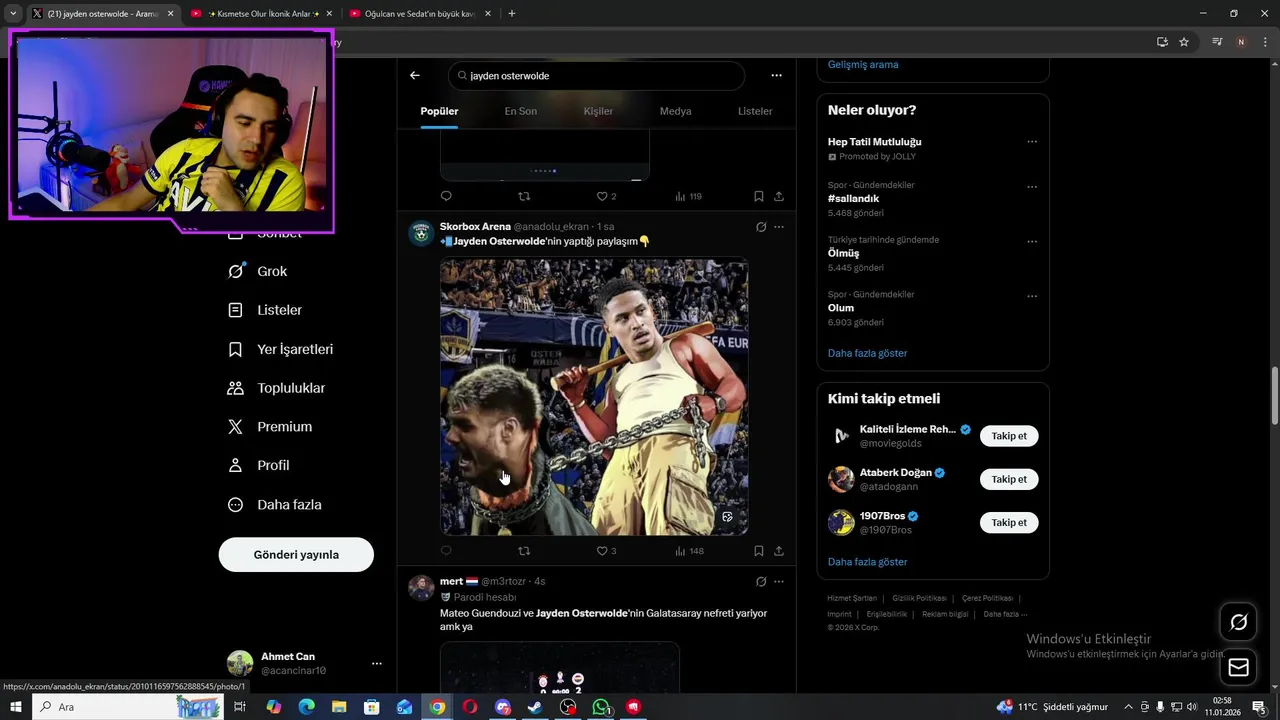Click the page vertical scrollbar
Viewport: 1280px width, 720px height.
(1274, 396)
